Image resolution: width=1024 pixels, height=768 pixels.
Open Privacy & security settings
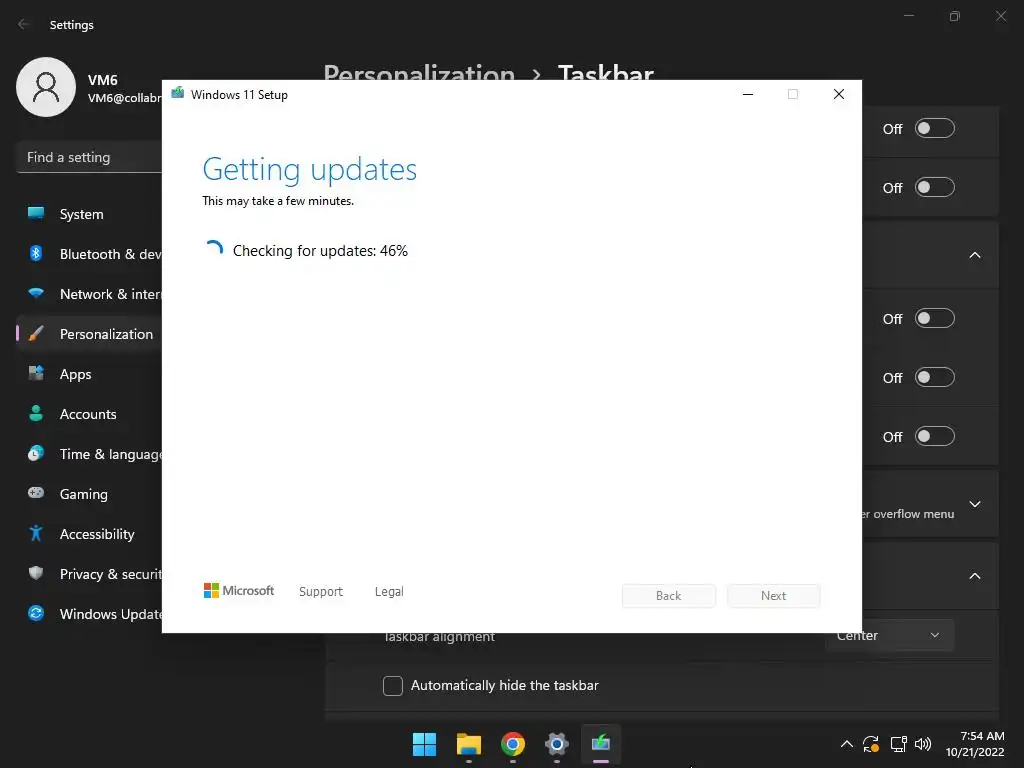pos(89,574)
